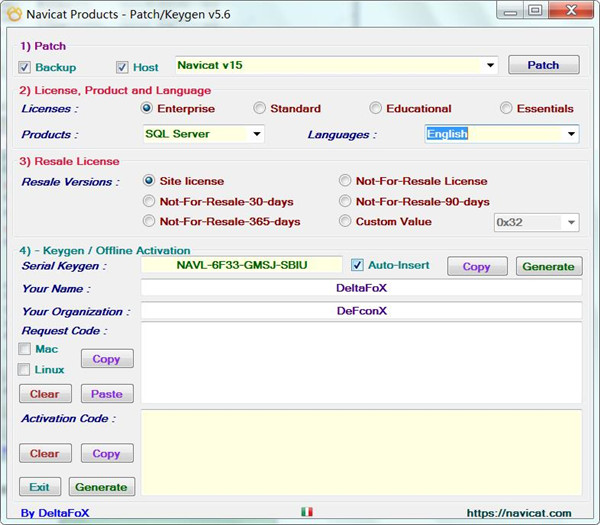Toggle the Backup checkbox
This screenshot has height=525, width=600.
tap(25, 67)
